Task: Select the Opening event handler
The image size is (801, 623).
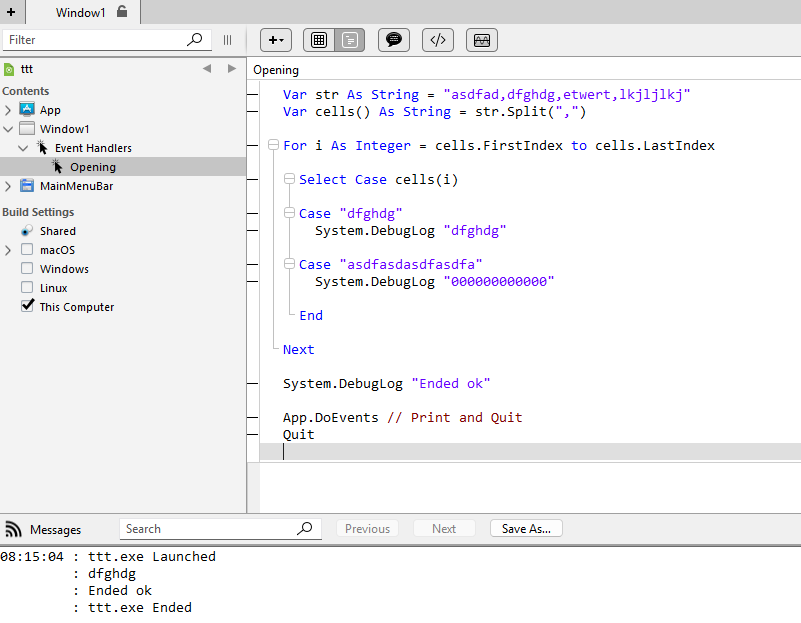Action: coord(92,167)
